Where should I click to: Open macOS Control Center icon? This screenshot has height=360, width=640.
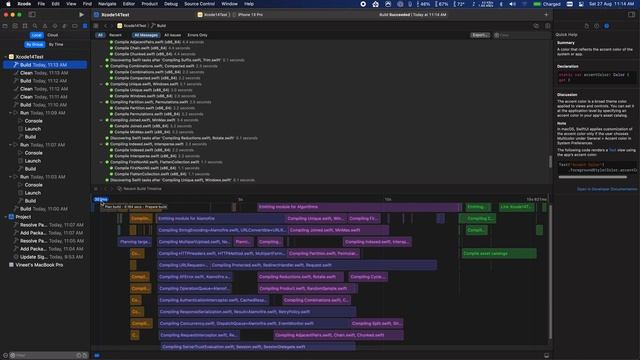tap(580, 4)
